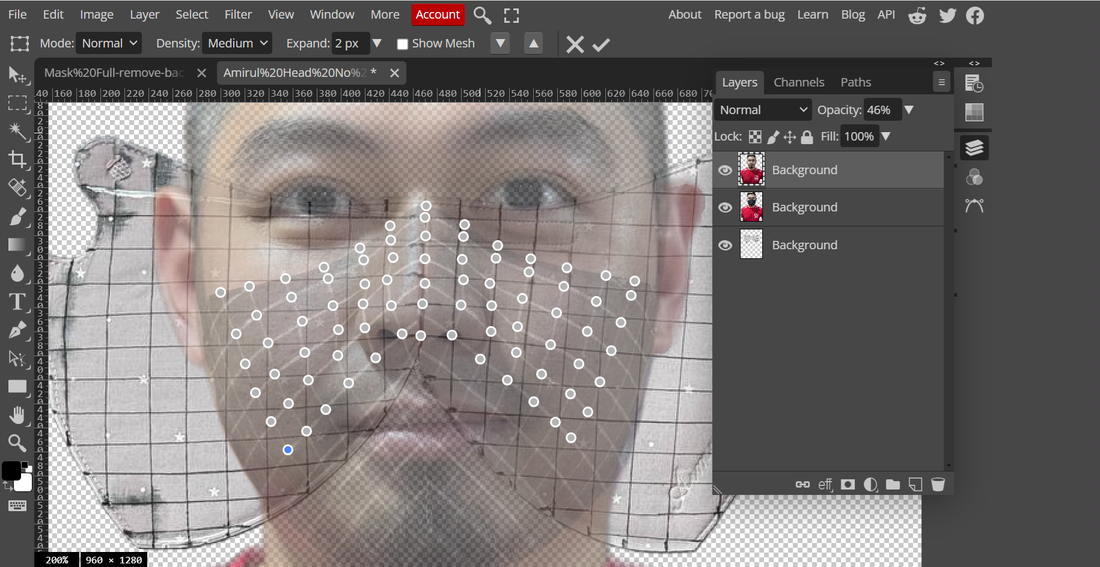Select the Rectangular Marquee tool
Image resolution: width=1100 pixels, height=567 pixels.
(x=17, y=103)
